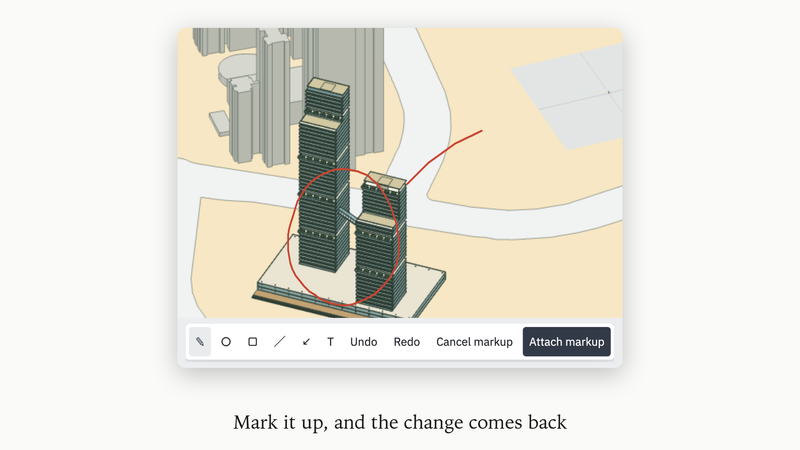The height and width of the screenshot is (450, 800).
Task: Select the arrow markup tool
Action: (306, 342)
